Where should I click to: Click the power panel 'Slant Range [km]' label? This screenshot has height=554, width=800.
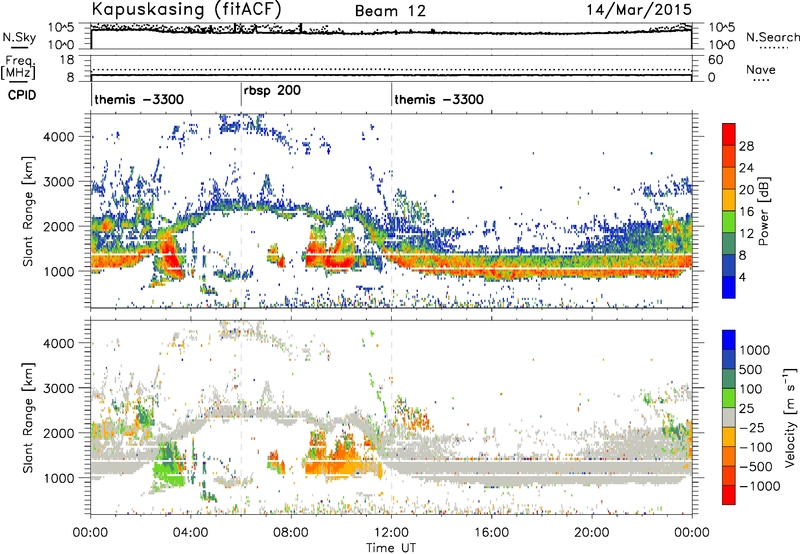(28, 211)
